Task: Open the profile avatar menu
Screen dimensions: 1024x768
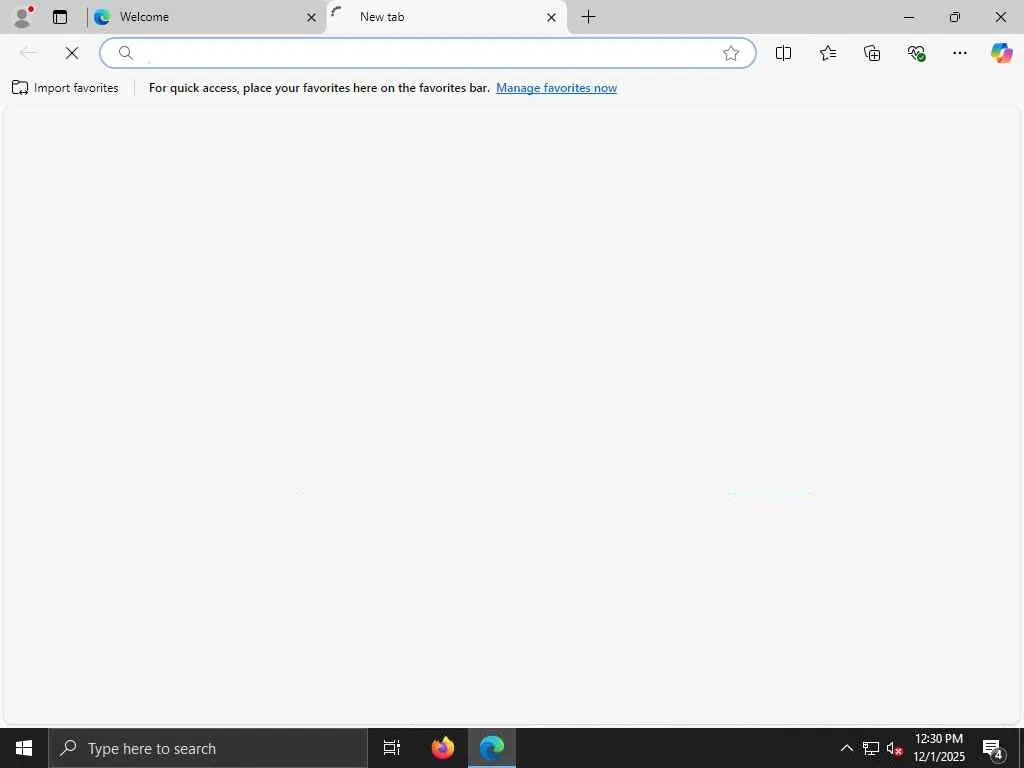Action: point(24,17)
